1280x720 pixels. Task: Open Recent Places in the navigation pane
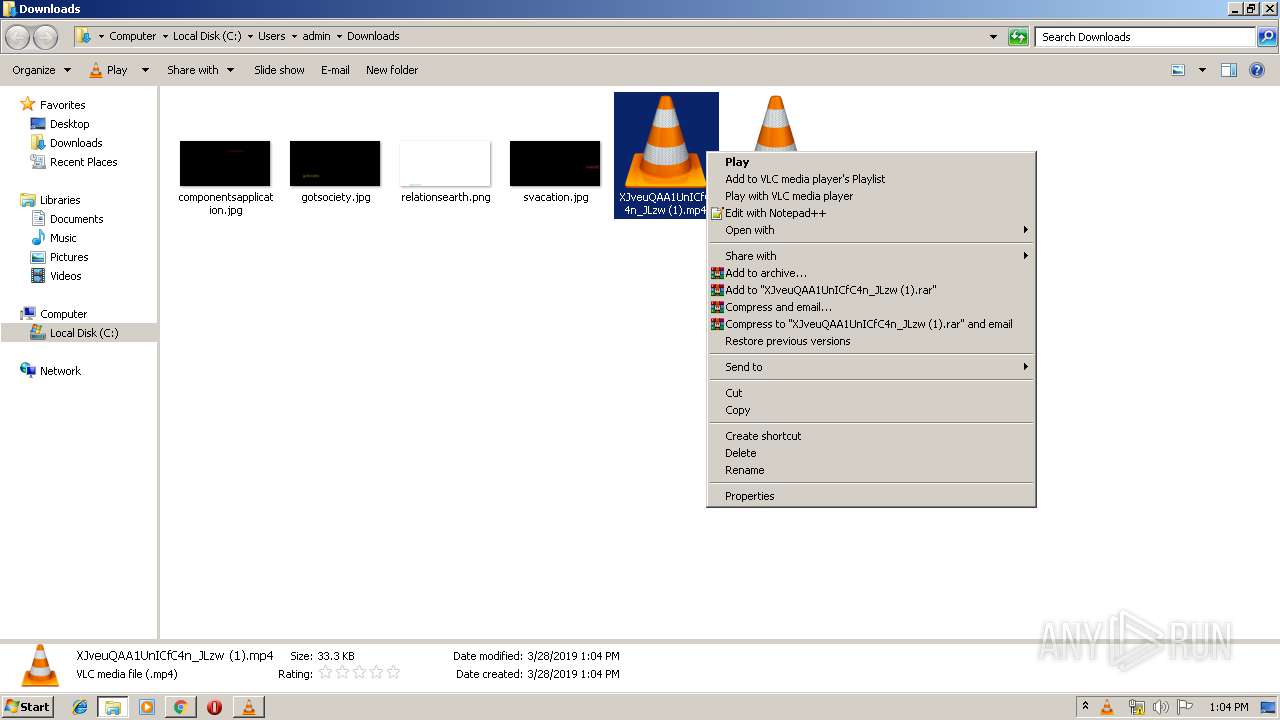tap(83, 162)
